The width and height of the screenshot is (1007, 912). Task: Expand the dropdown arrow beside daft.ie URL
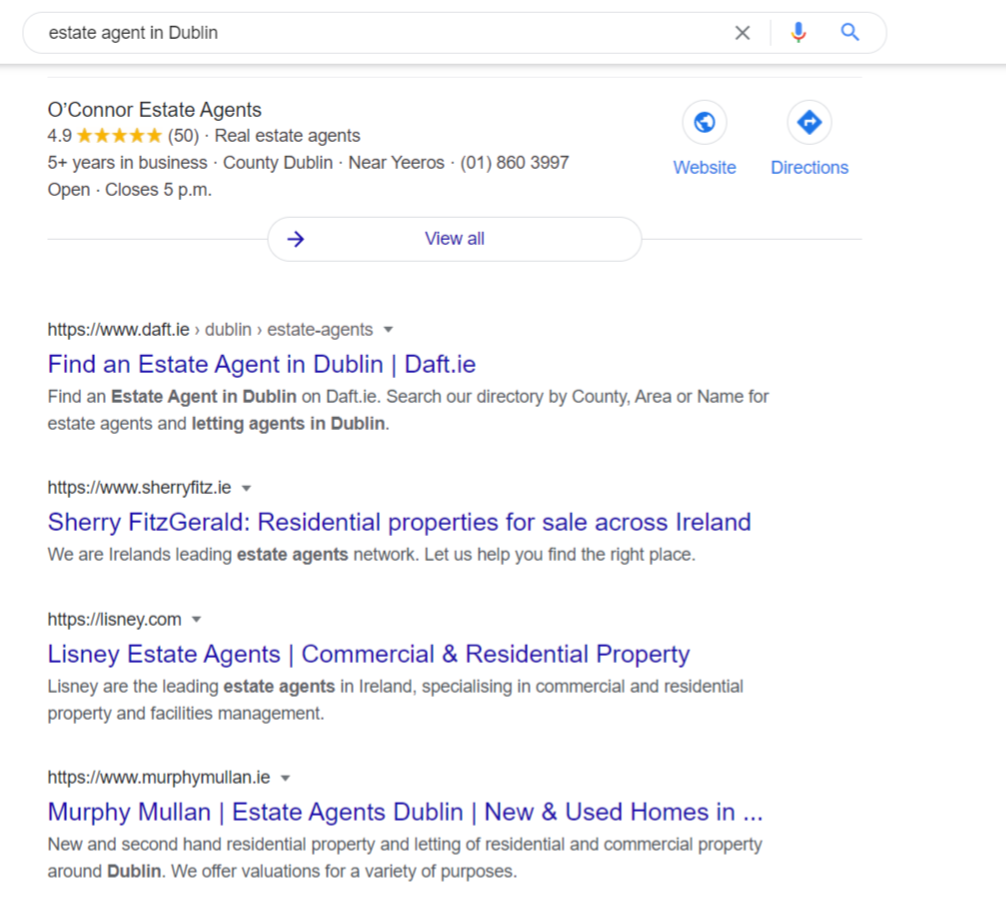[x=388, y=330]
